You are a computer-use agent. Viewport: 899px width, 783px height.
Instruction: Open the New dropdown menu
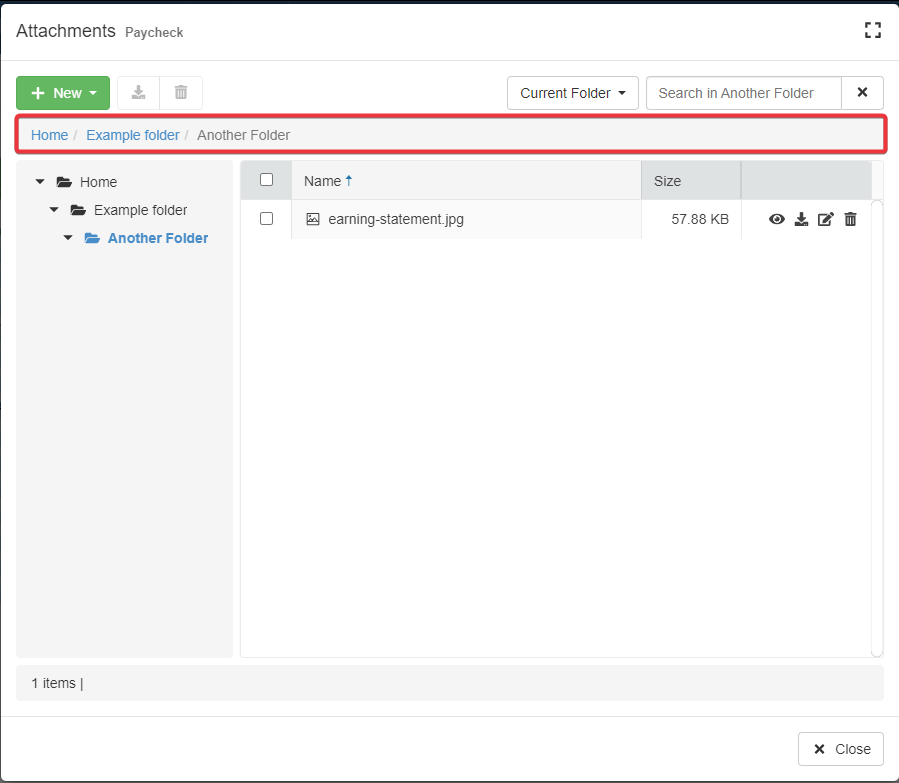63,93
